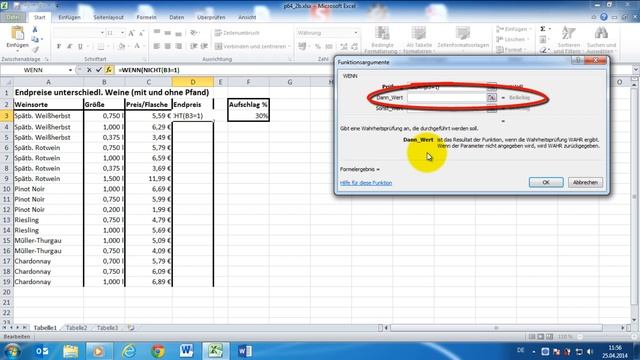Open the borders dropdown arrow
Viewport: 640px width, 360px height.
point(108,47)
